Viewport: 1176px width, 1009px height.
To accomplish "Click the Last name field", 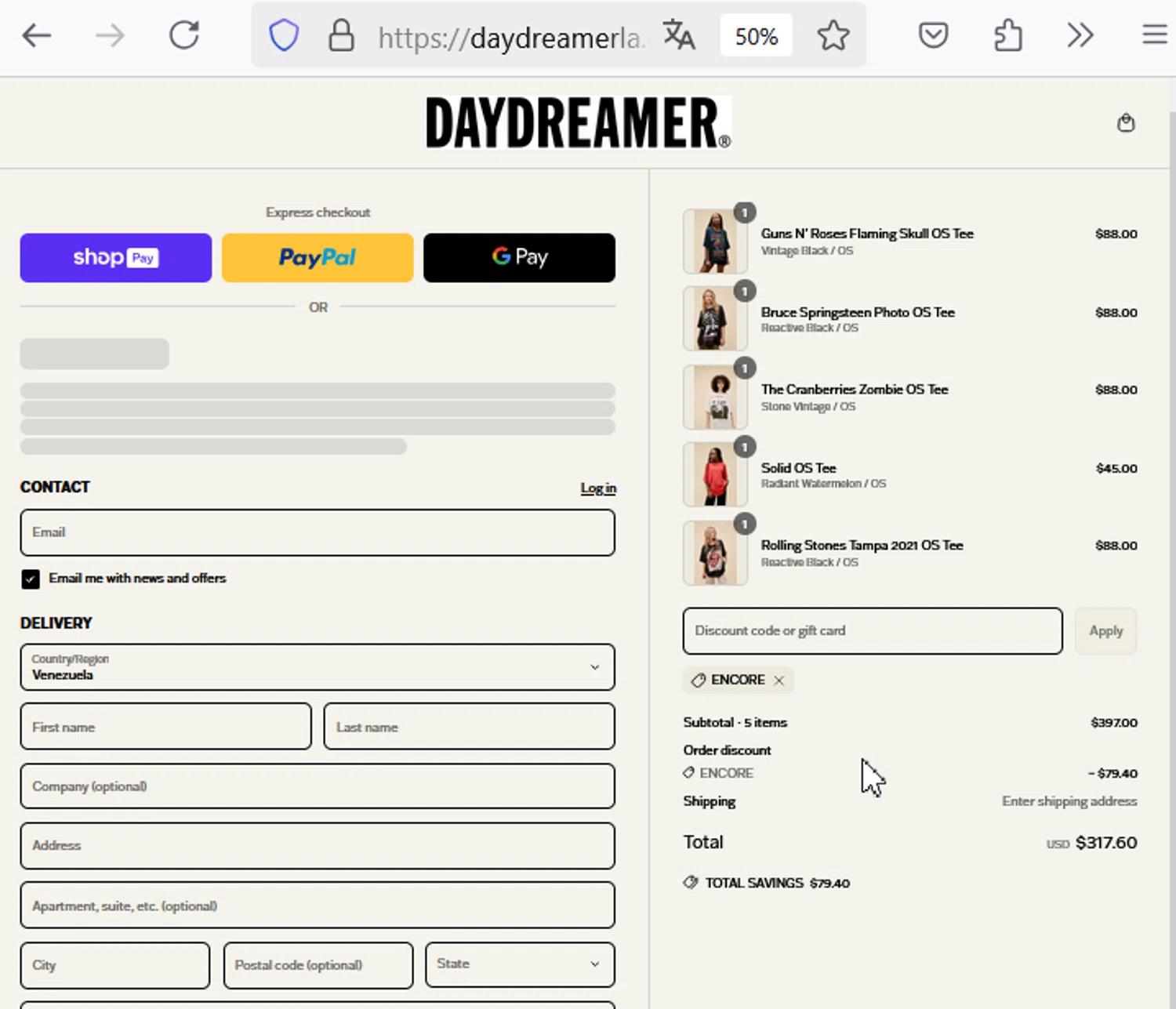I will [x=469, y=727].
